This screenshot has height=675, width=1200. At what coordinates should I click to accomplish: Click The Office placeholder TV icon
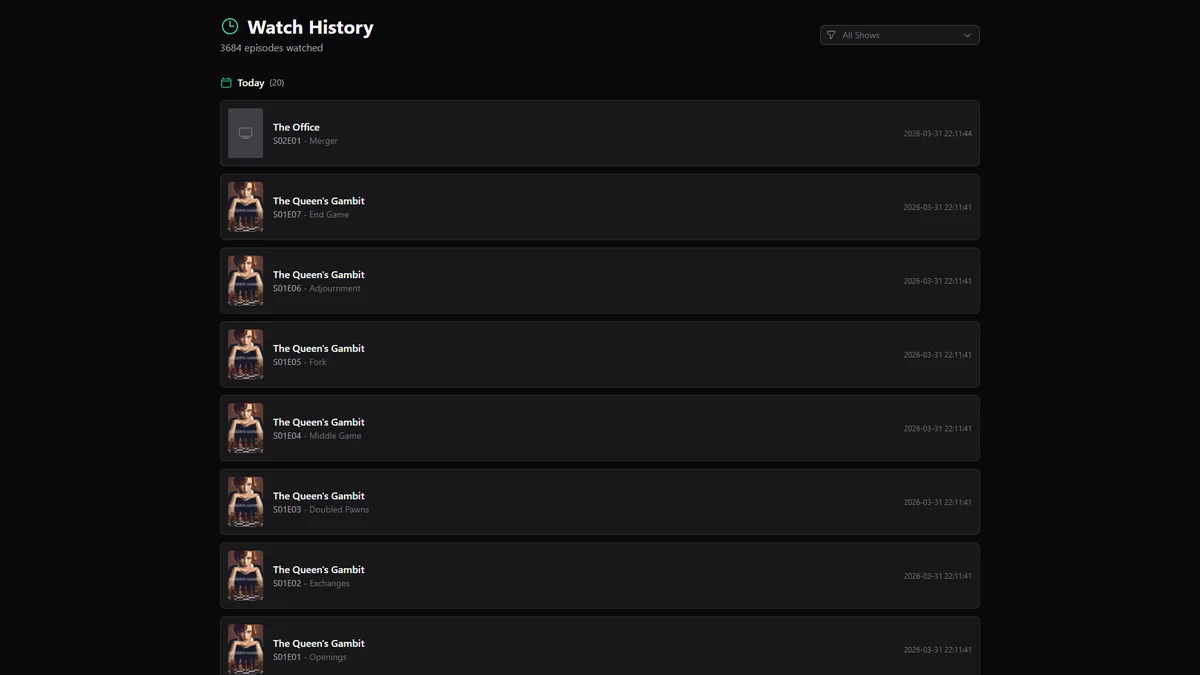click(245, 133)
